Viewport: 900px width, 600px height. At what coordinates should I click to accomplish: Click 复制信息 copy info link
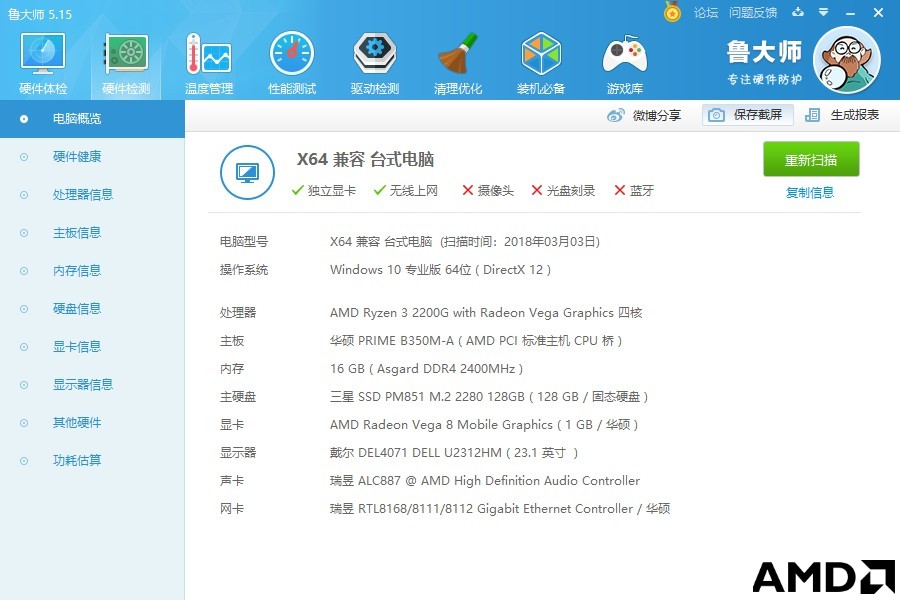(x=809, y=192)
